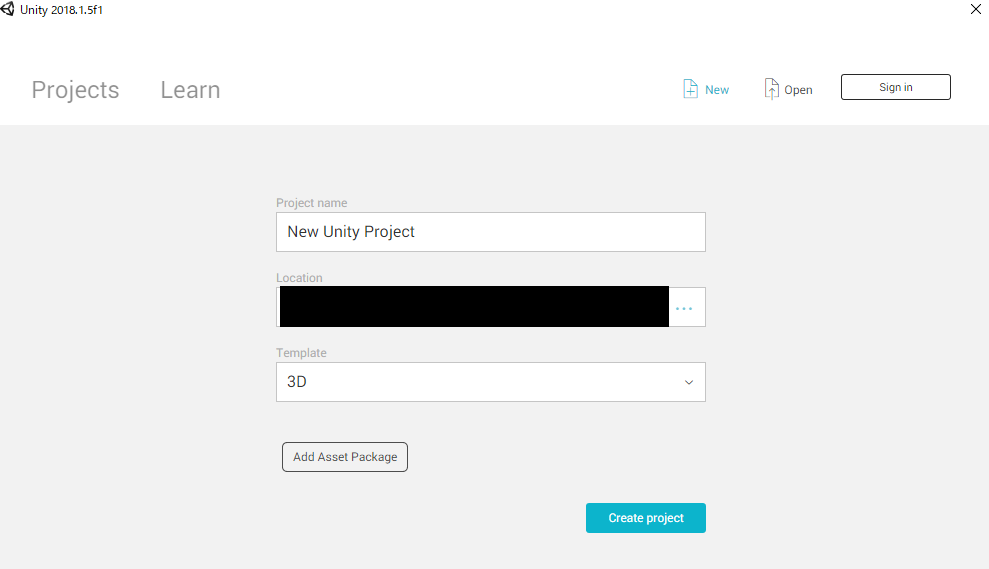Click the Template field label
989x569 pixels.
click(x=301, y=353)
